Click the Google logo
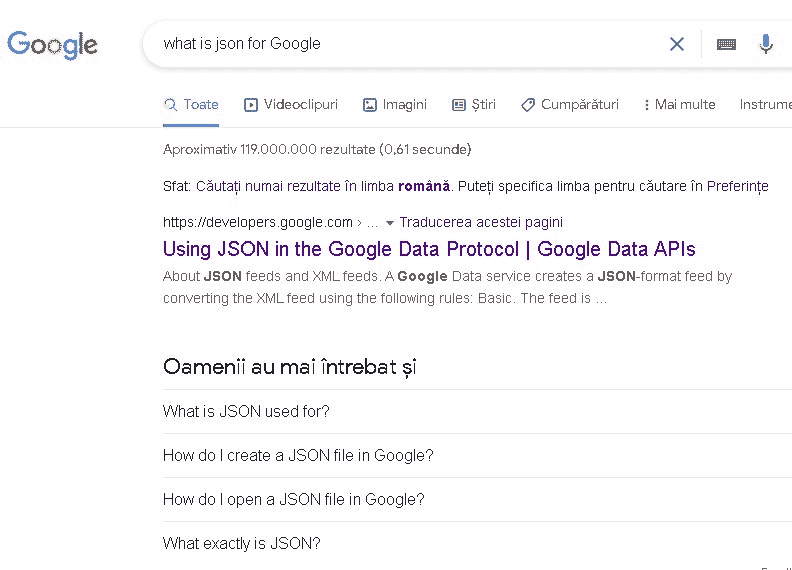 pyautogui.click(x=52, y=44)
